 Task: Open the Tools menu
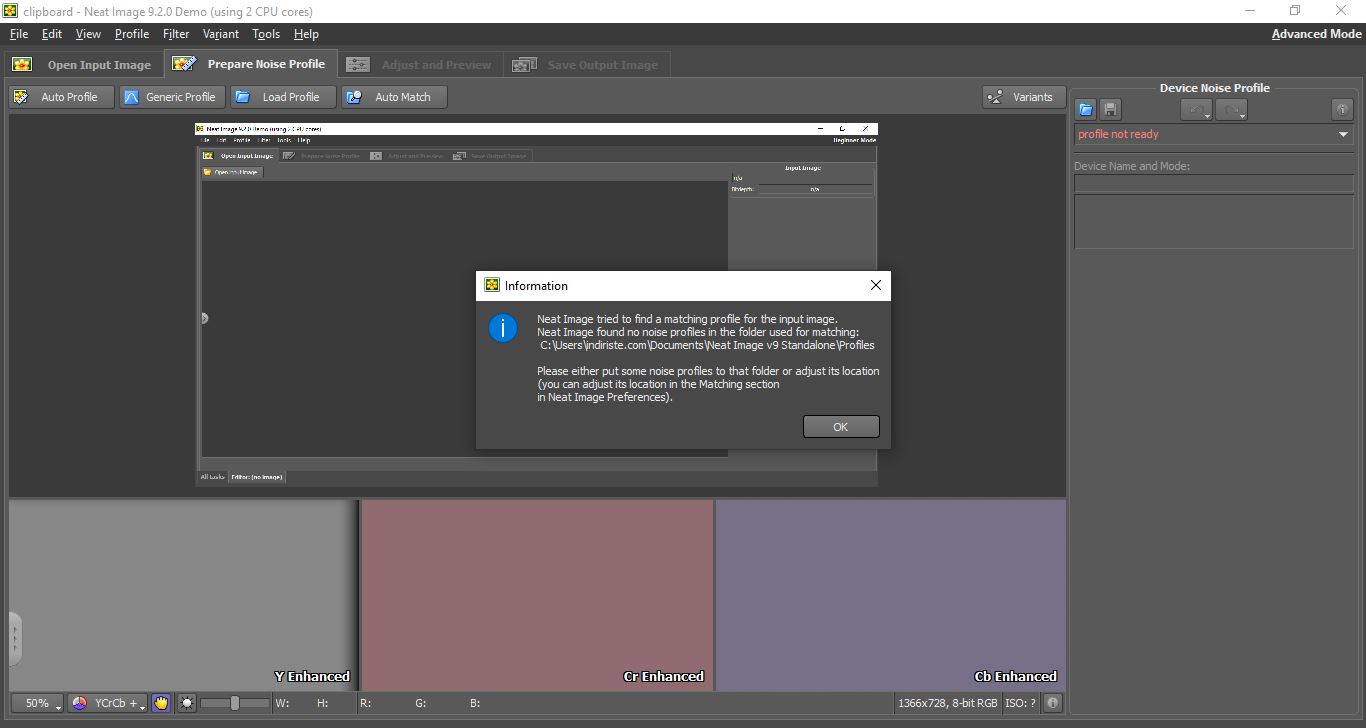(266, 34)
